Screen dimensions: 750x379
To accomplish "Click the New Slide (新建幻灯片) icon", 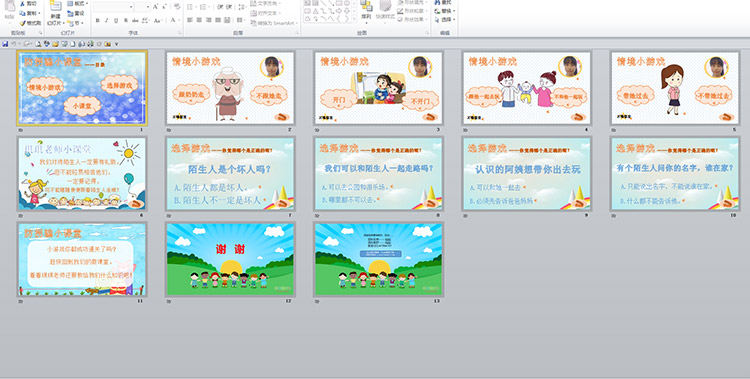I will [x=55, y=6].
